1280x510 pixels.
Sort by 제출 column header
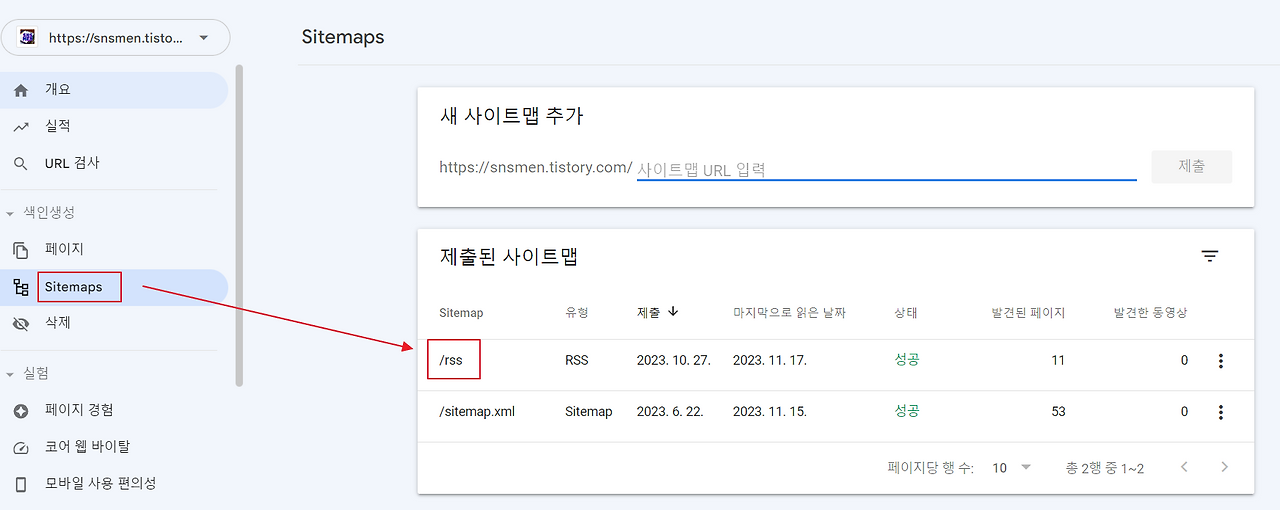(x=648, y=313)
